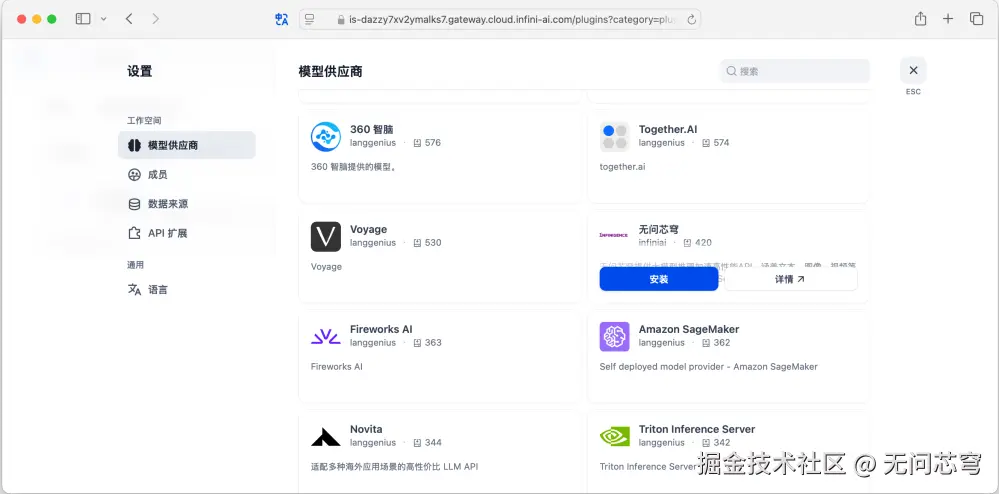The height and width of the screenshot is (494, 999).
Task: Click the Together.AI logo
Action: (x=614, y=136)
